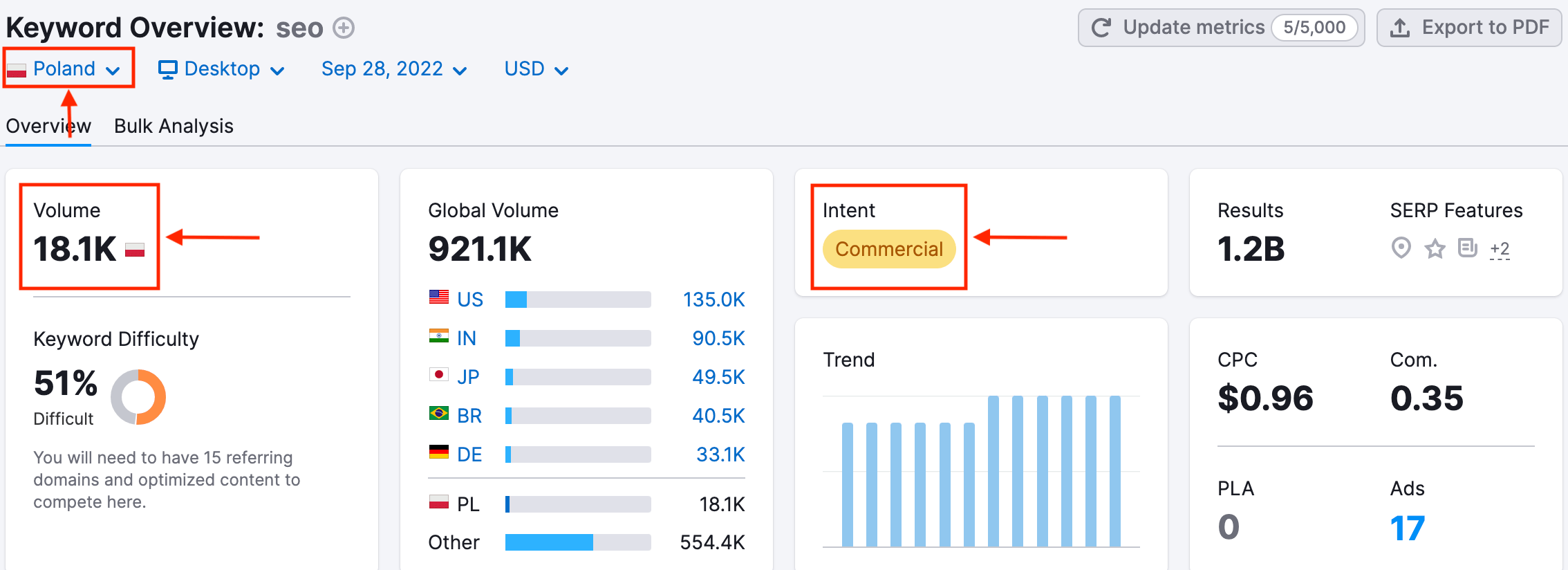Click the India flag icon
This screenshot has width=1568, height=570.
tap(439, 336)
